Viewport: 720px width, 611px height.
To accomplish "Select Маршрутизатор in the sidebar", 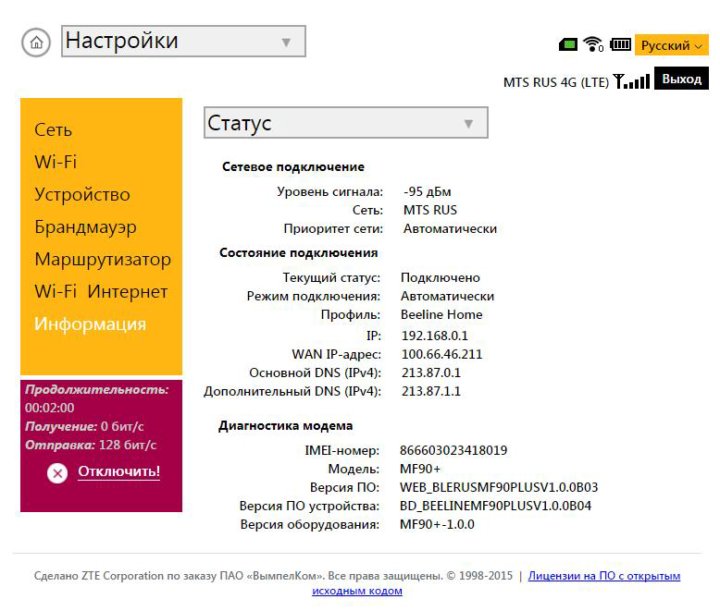I will pos(102,260).
